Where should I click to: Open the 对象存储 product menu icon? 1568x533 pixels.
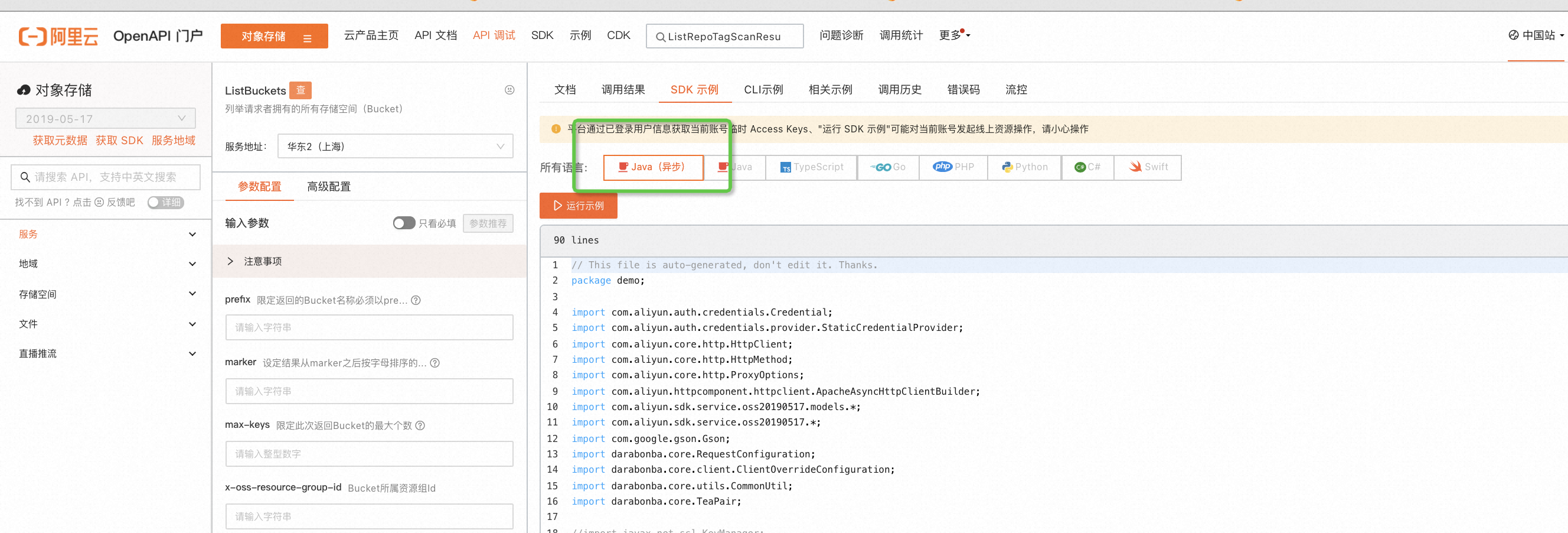[308, 37]
